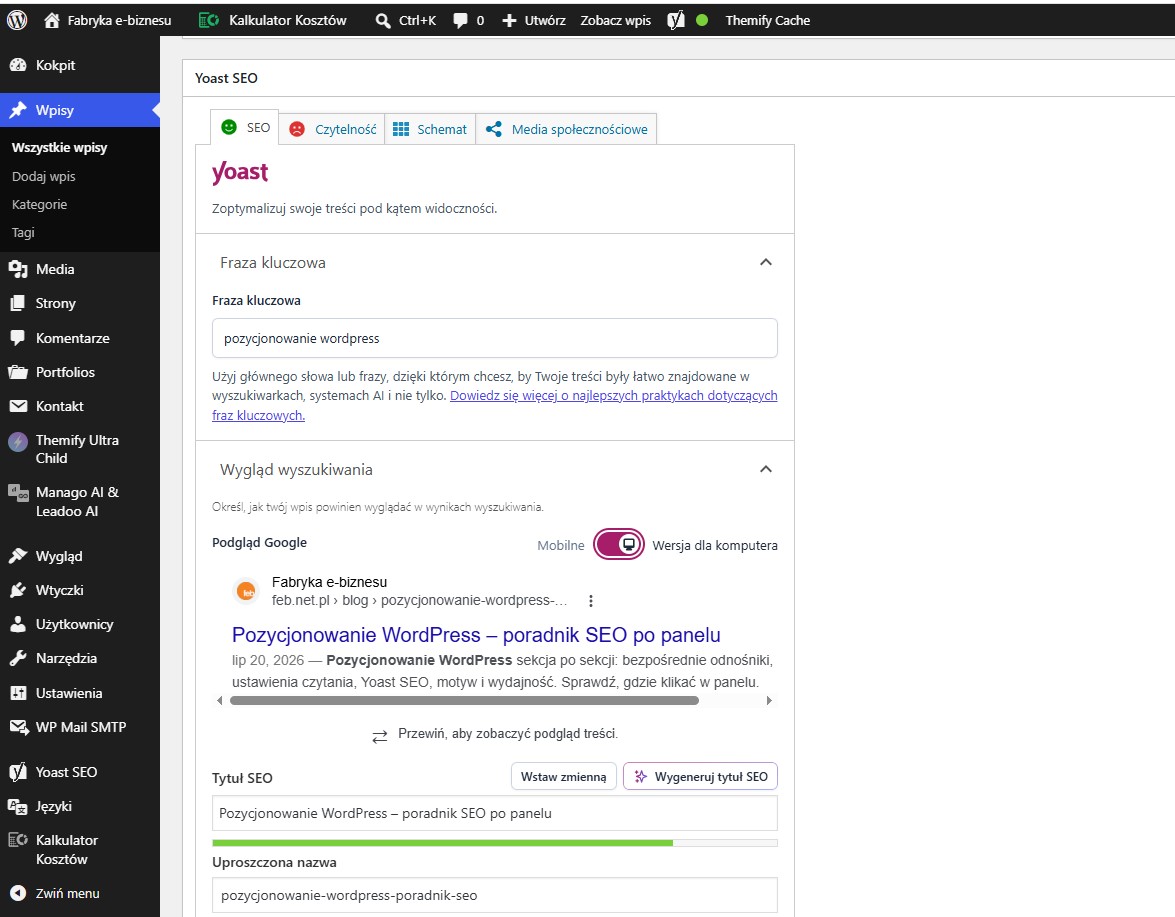Focus the Fraza kluczowa input field
This screenshot has width=1175, height=917.
(x=495, y=338)
